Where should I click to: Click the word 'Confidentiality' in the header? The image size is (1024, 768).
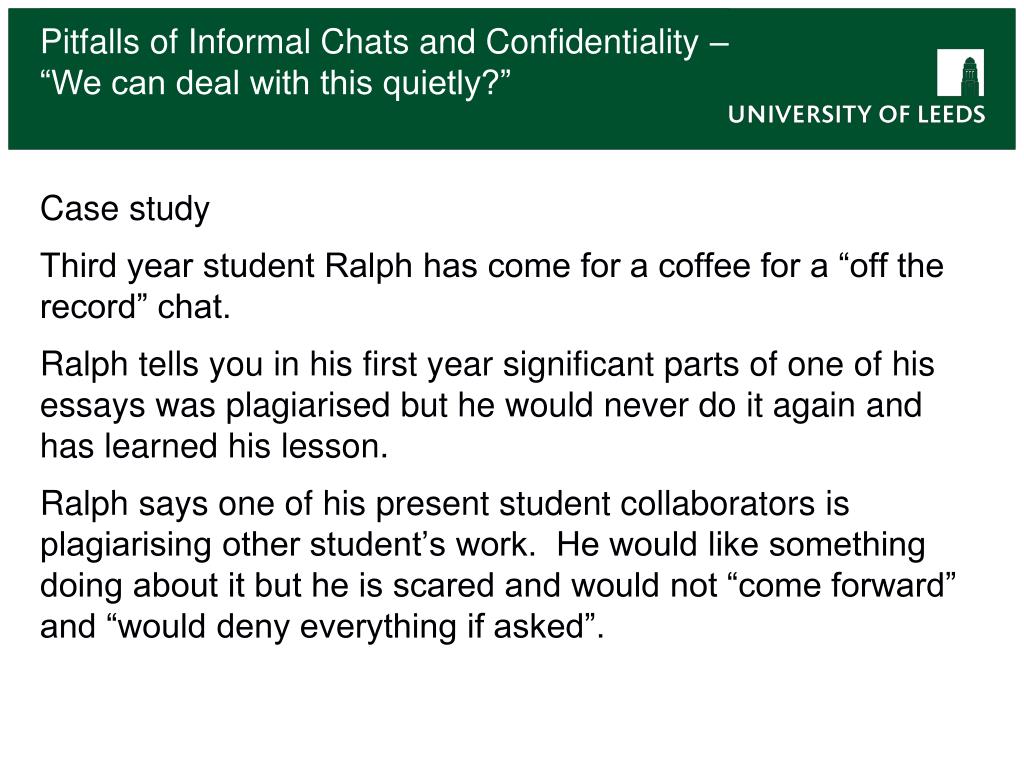pos(592,42)
